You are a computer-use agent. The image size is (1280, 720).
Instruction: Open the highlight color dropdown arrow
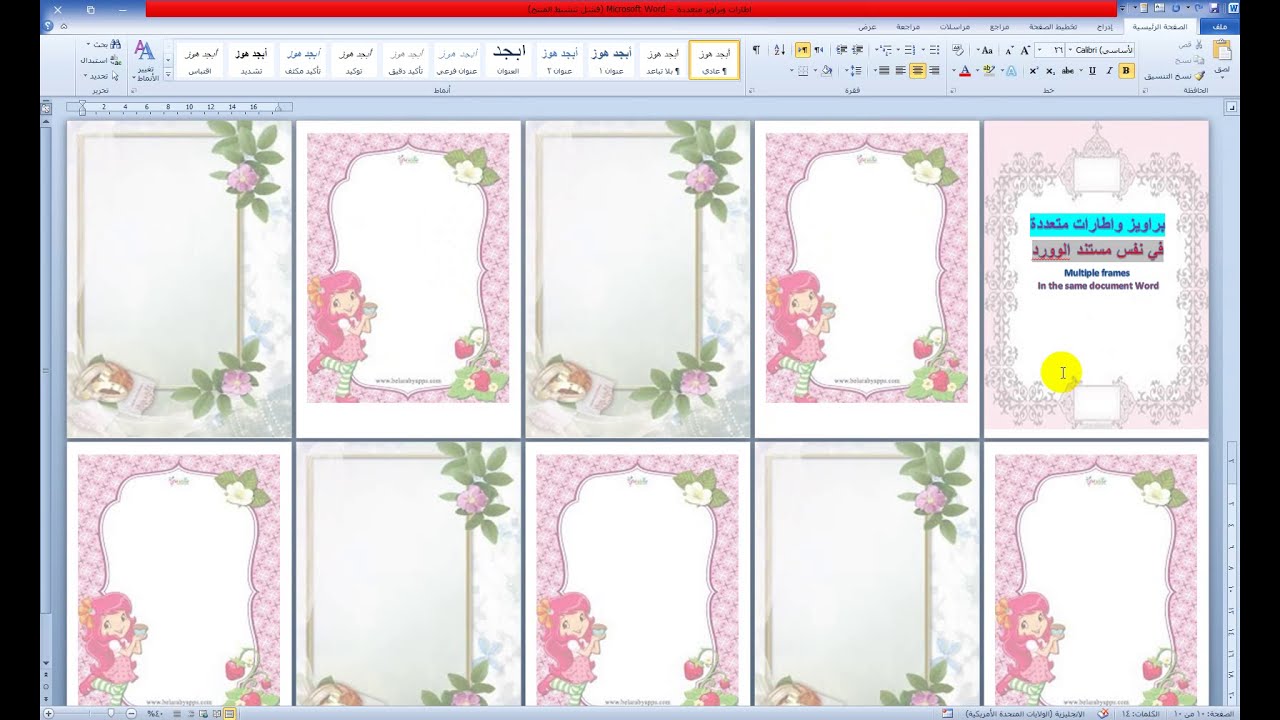977,70
